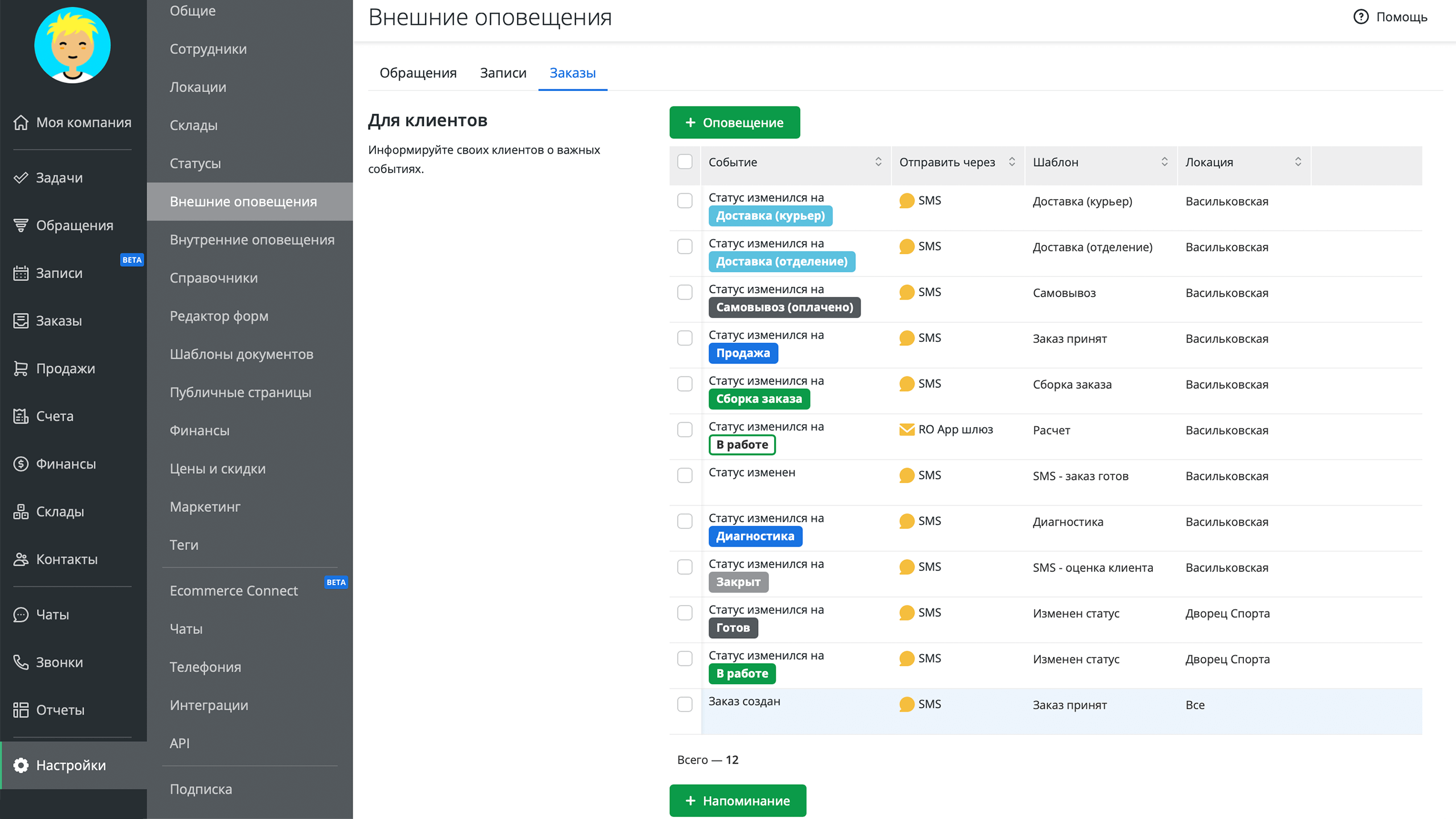The image size is (1456, 819).
Task: Check the Доставка (курьер) row checkbox
Action: pyautogui.click(x=685, y=201)
